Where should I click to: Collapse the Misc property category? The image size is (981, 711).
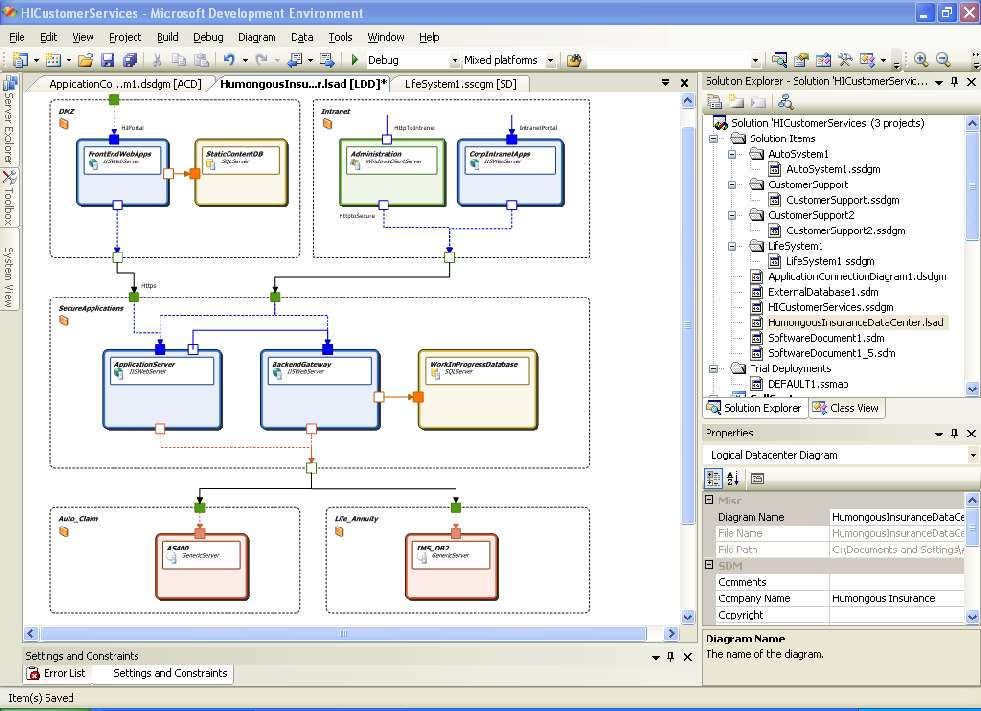click(709, 499)
